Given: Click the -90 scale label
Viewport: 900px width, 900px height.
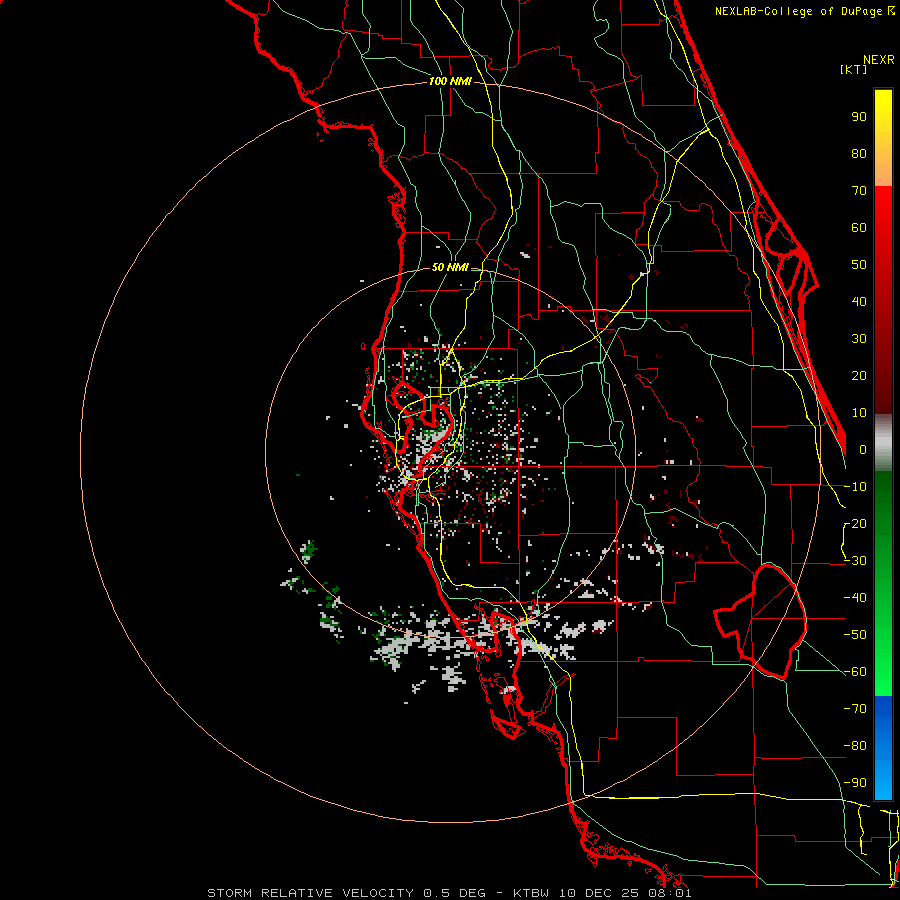Looking at the screenshot, I should pyautogui.click(x=855, y=783).
